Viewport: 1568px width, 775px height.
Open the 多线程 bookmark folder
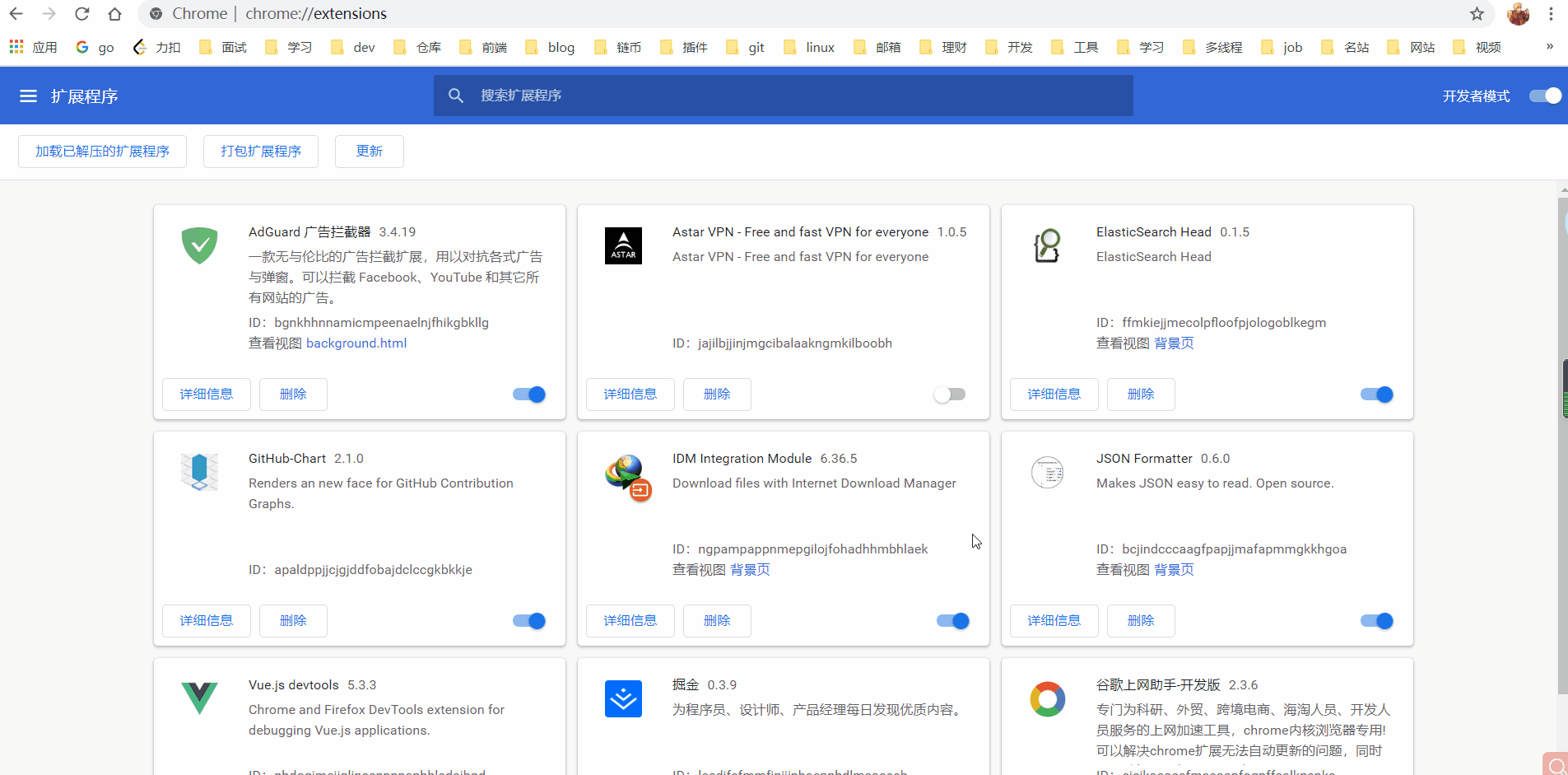coord(1212,47)
